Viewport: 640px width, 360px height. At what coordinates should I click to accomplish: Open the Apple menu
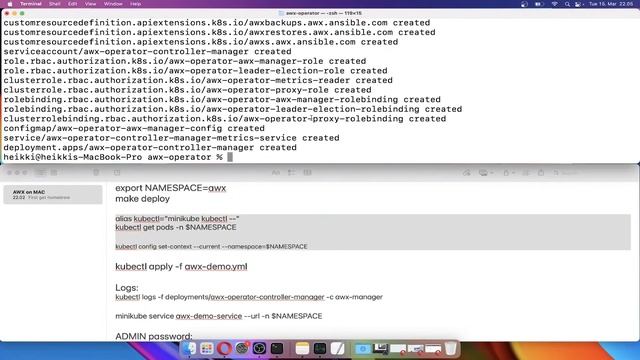pos(10,4)
